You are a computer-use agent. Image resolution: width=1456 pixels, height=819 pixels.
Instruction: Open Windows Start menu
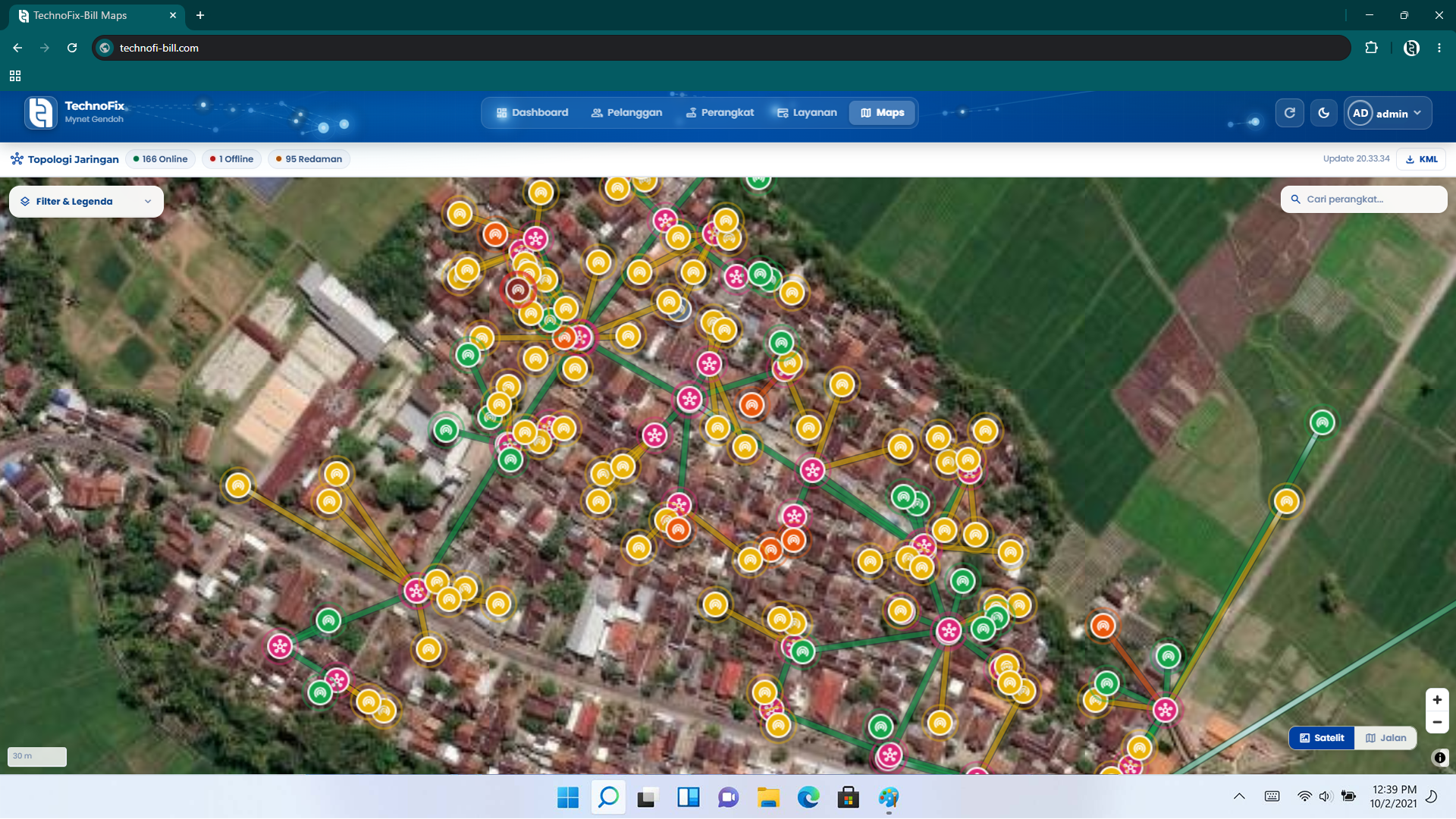pos(567,798)
